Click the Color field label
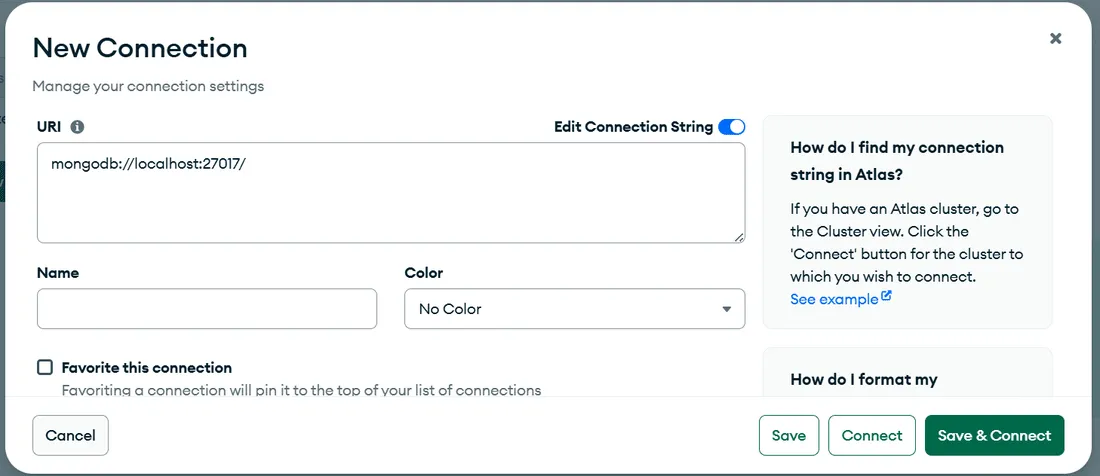 pos(423,273)
